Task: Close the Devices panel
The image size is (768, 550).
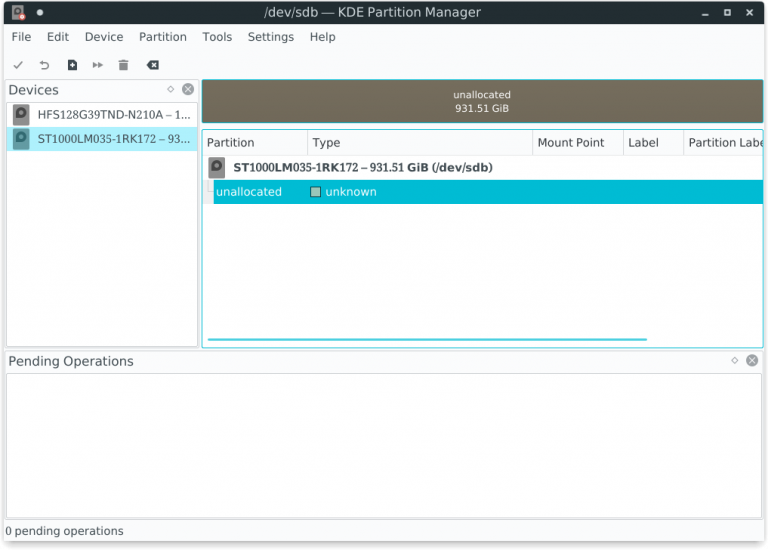Action: coord(188,89)
